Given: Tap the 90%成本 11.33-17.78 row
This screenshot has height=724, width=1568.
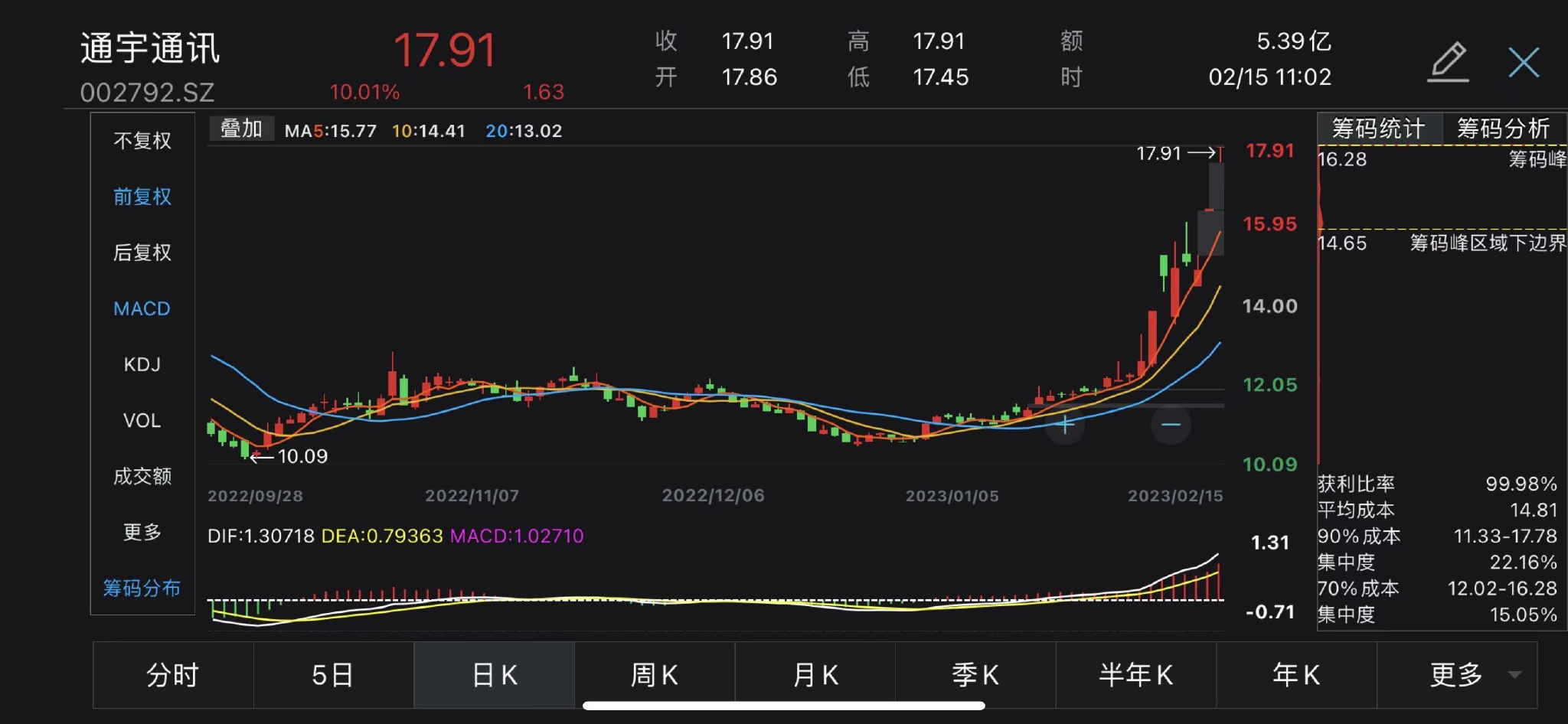Looking at the screenshot, I should click(1437, 536).
